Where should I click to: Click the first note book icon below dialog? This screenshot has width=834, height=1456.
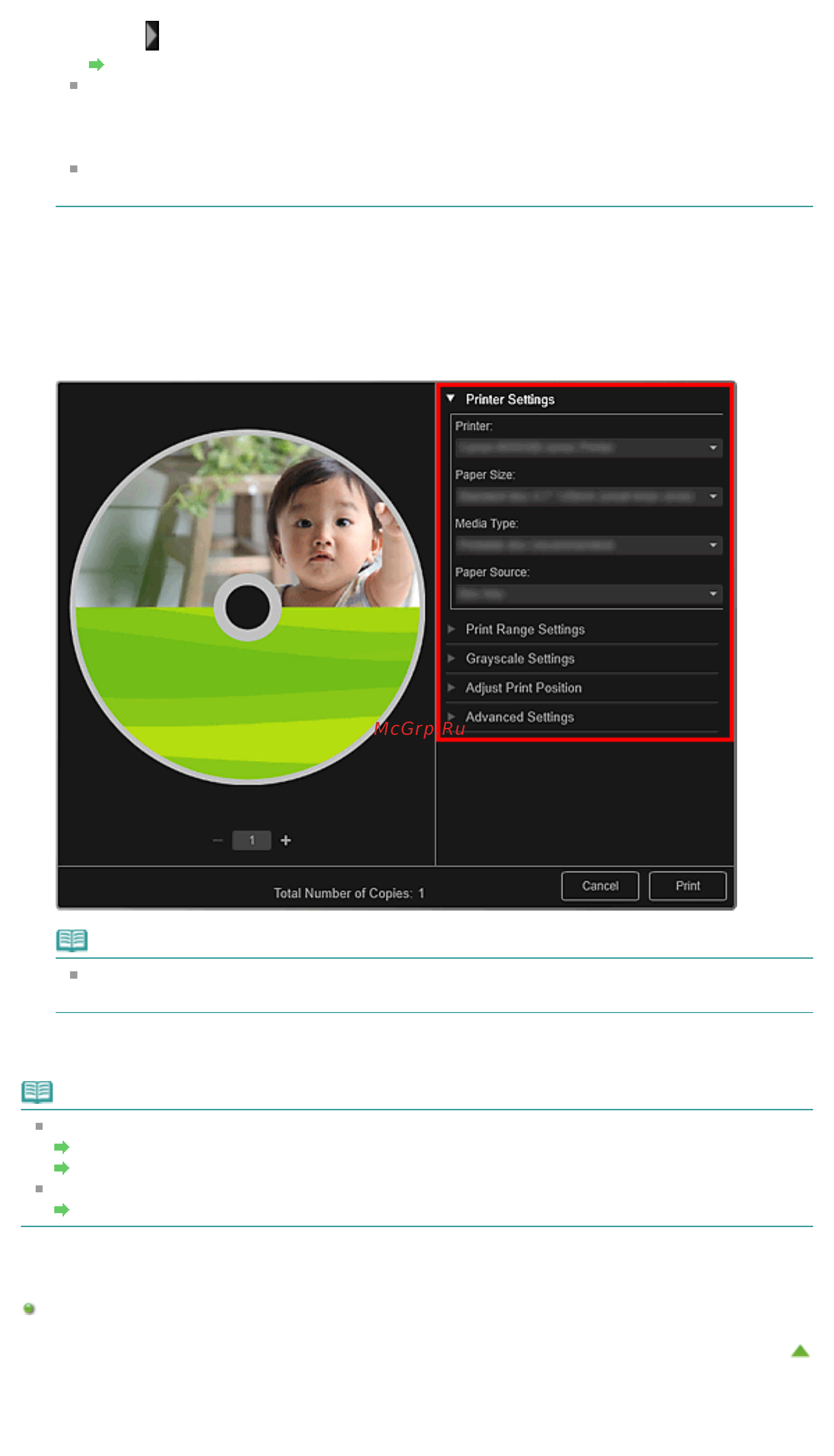point(71,940)
